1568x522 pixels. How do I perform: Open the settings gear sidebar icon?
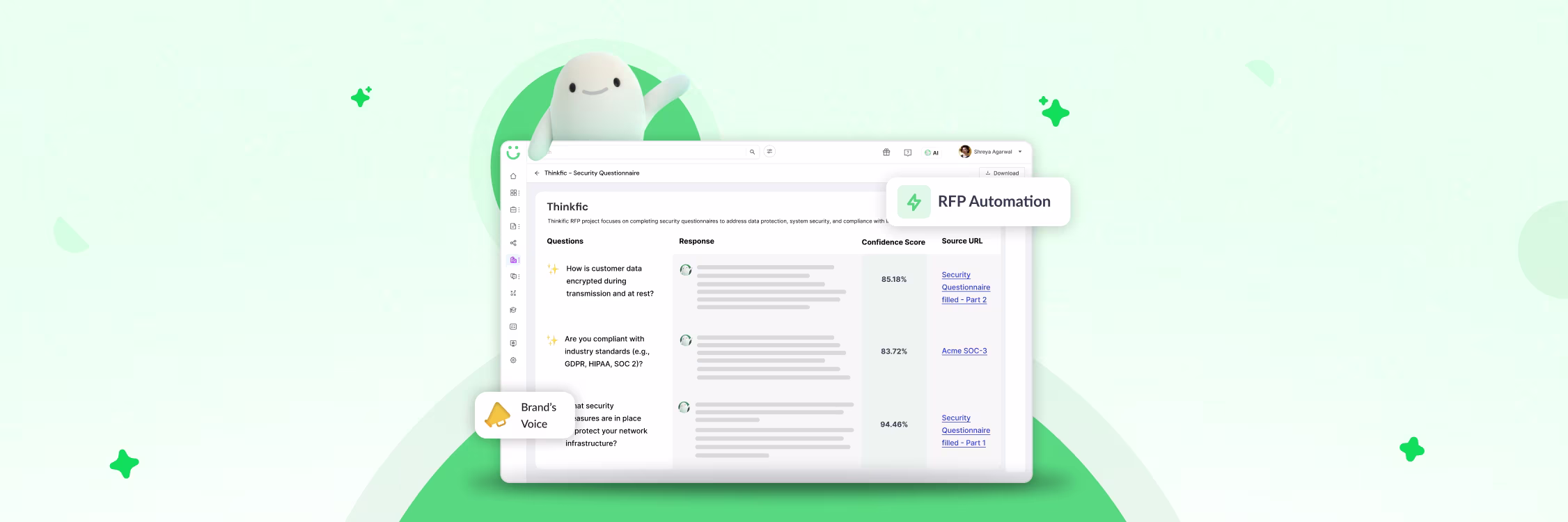tap(513, 360)
